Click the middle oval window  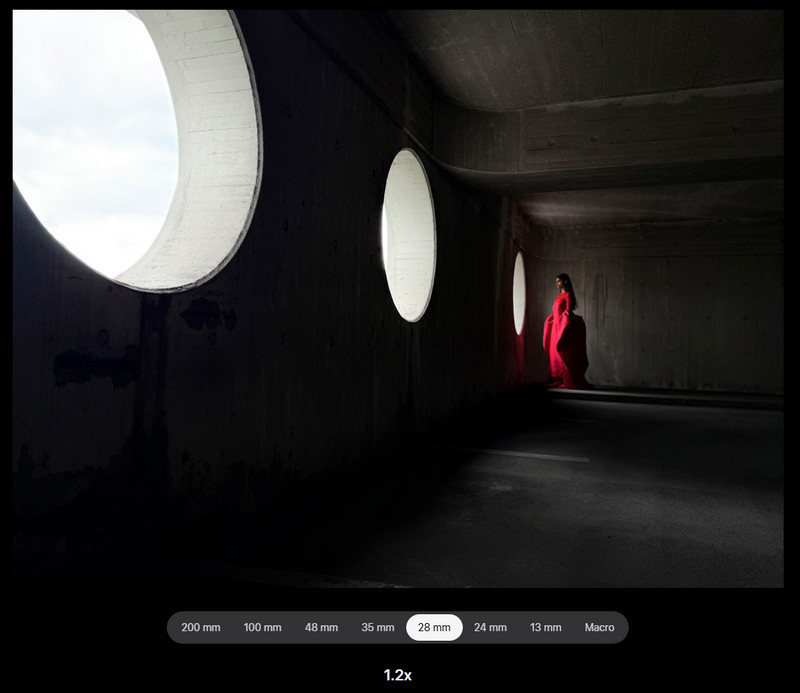click(x=409, y=235)
